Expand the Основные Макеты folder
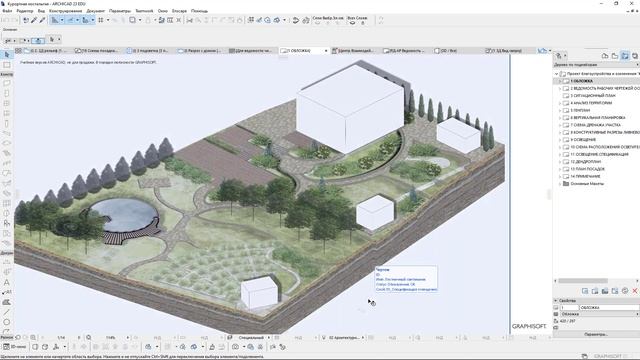Image resolution: width=640 pixels, height=360 pixels. [x=560, y=184]
